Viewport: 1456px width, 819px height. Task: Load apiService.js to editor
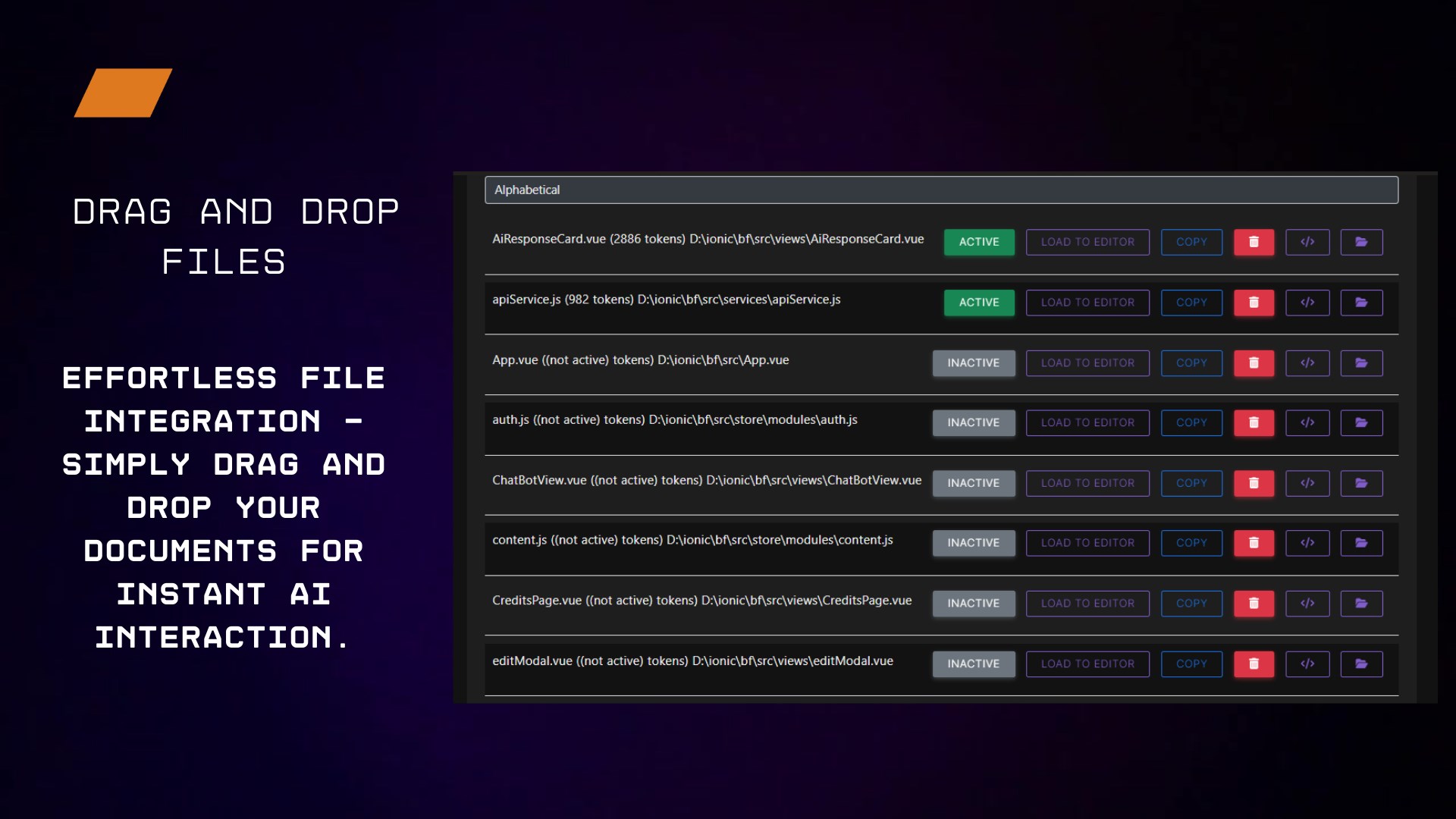pyautogui.click(x=1087, y=303)
